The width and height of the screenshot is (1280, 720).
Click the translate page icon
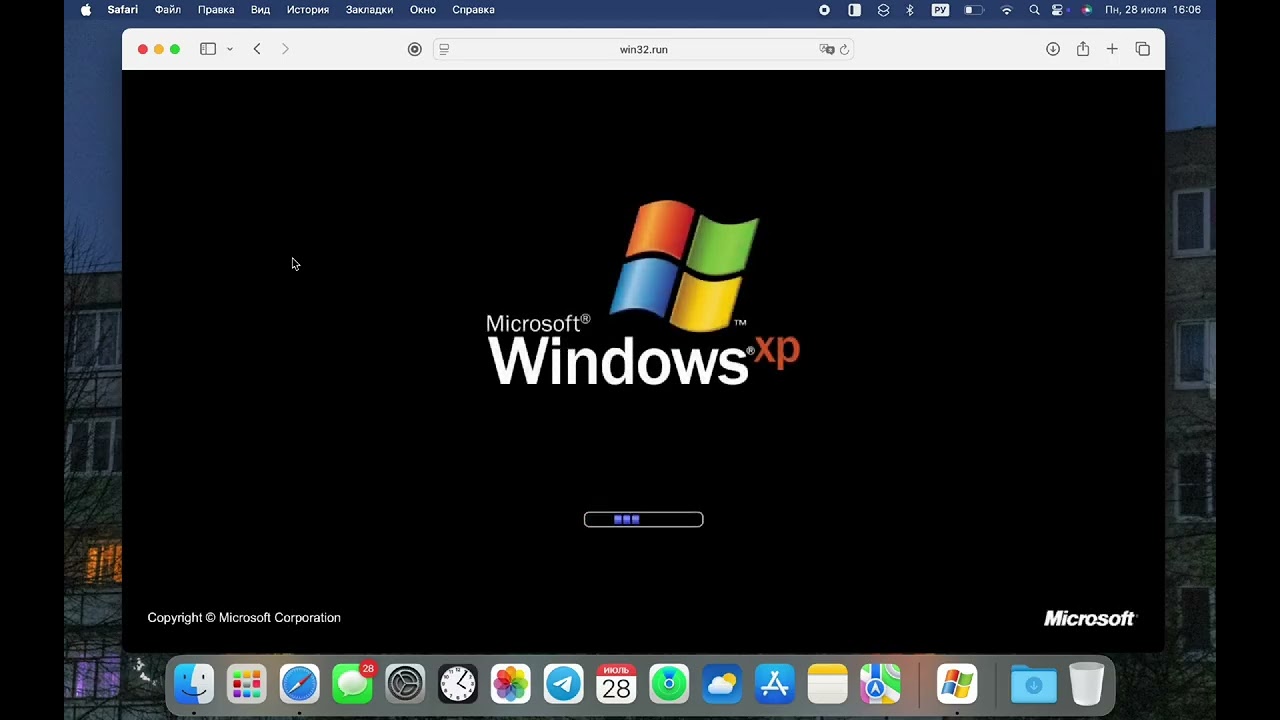click(827, 49)
